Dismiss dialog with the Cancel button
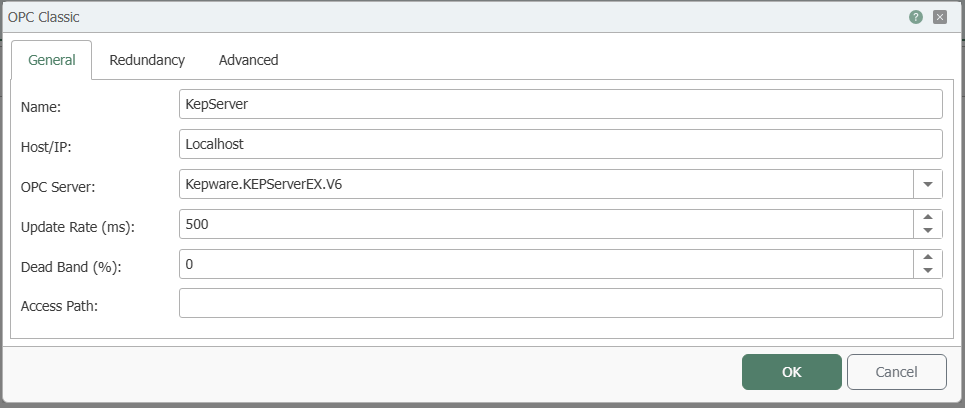Screen dimensions: 965x408 897,372
